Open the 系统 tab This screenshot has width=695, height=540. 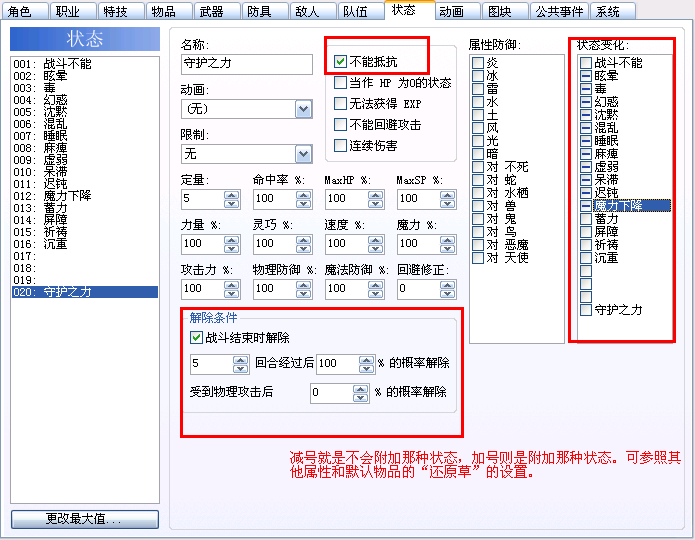pos(612,11)
